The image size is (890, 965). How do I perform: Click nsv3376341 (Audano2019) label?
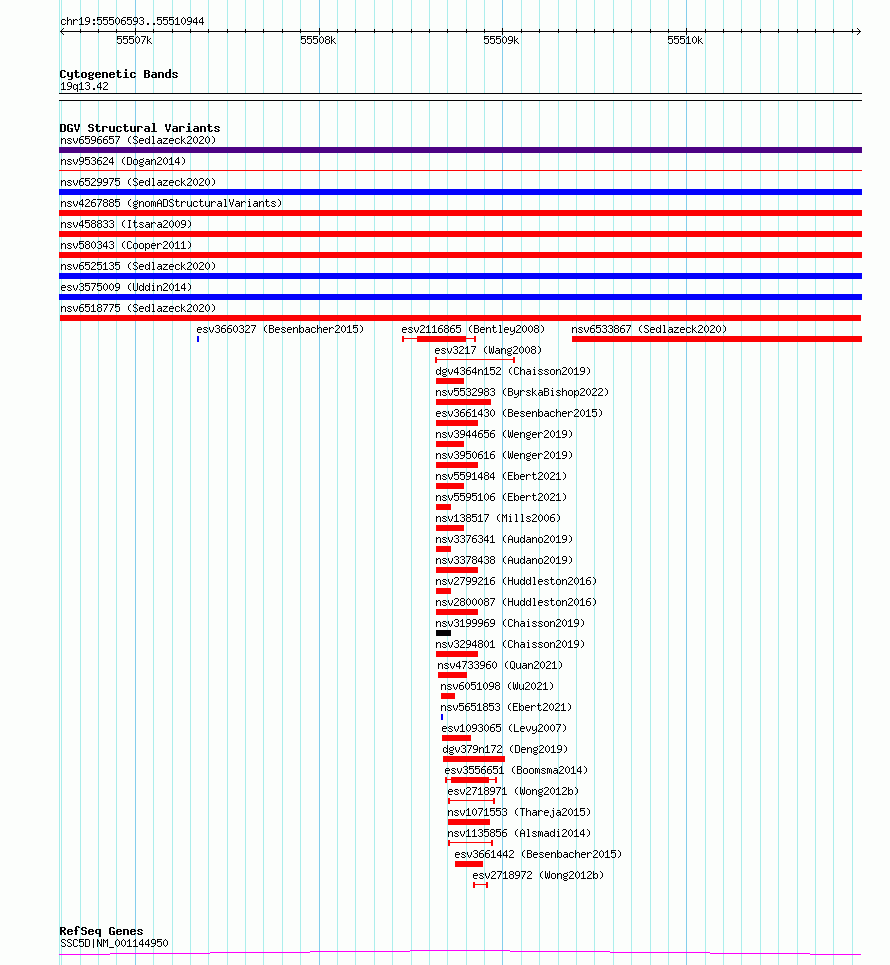(x=504, y=539)
